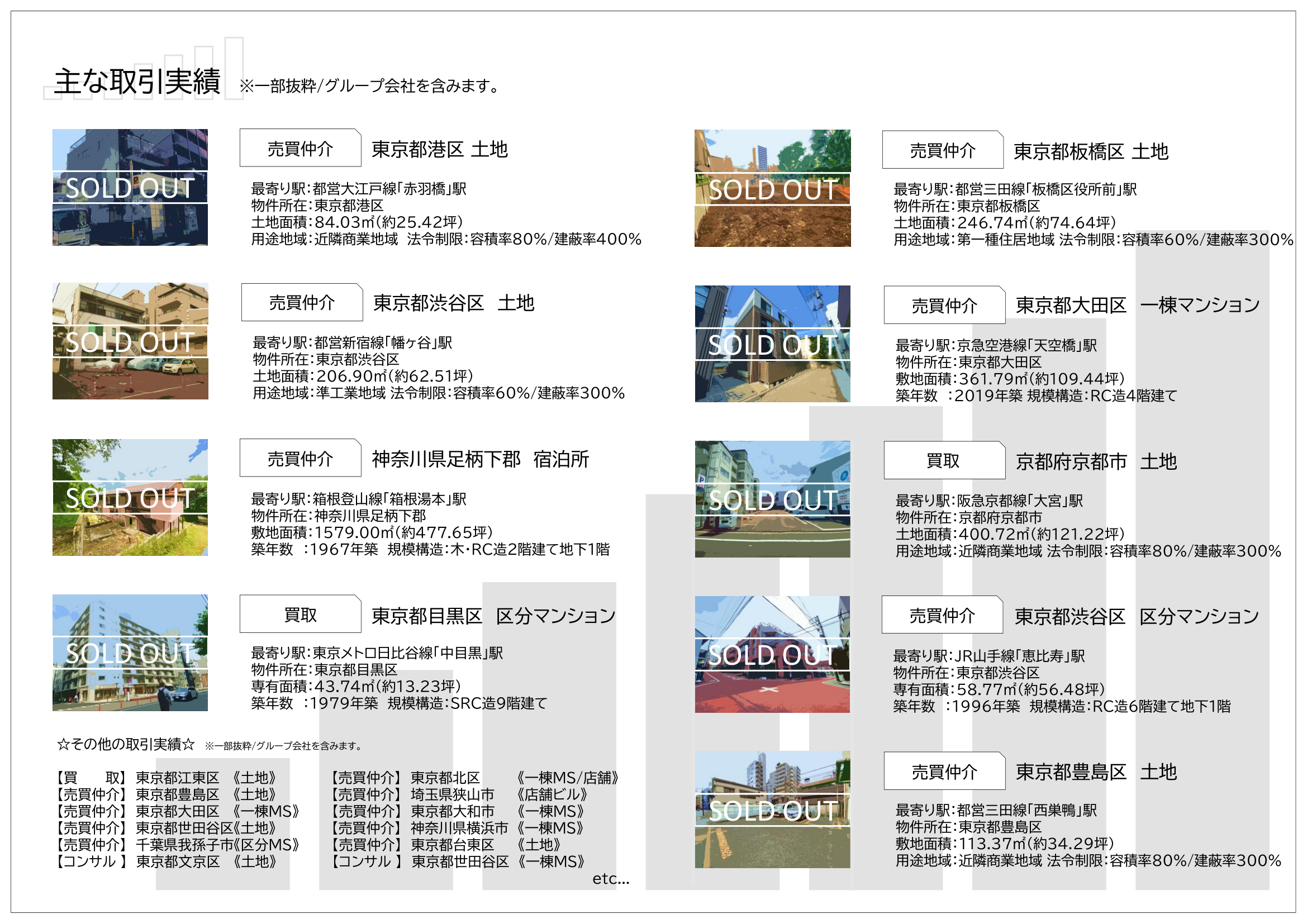Click list row 【売買仲介】東京都台東区《土地》
Image resolution: width=1307 pixels, height=924 pixels.
pyautogui.click(x=446, y=844)
